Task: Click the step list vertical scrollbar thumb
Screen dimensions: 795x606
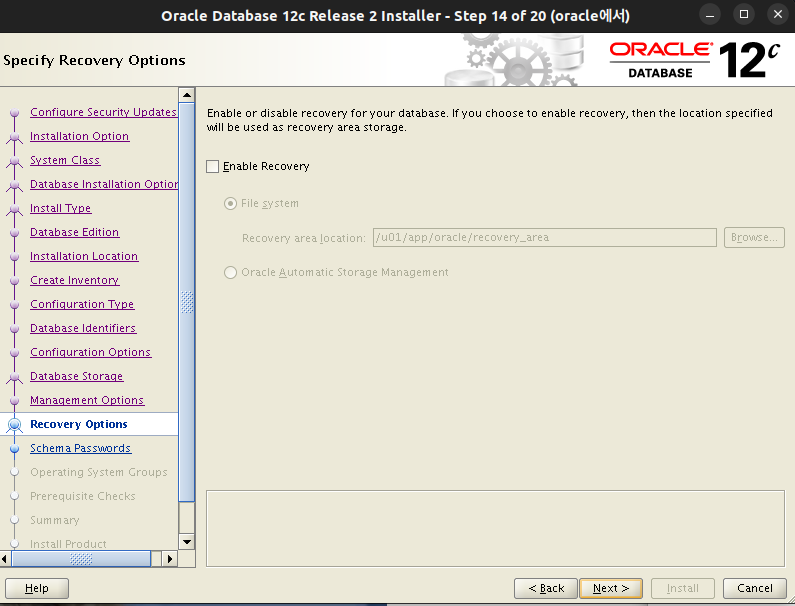Action: click(187, 302)
